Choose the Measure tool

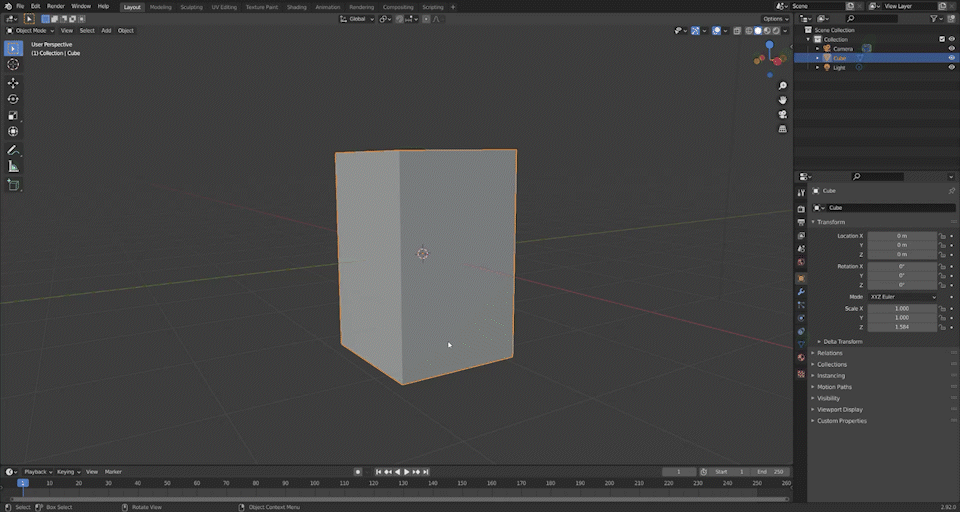pyautogui.click(x=13, y=167)
